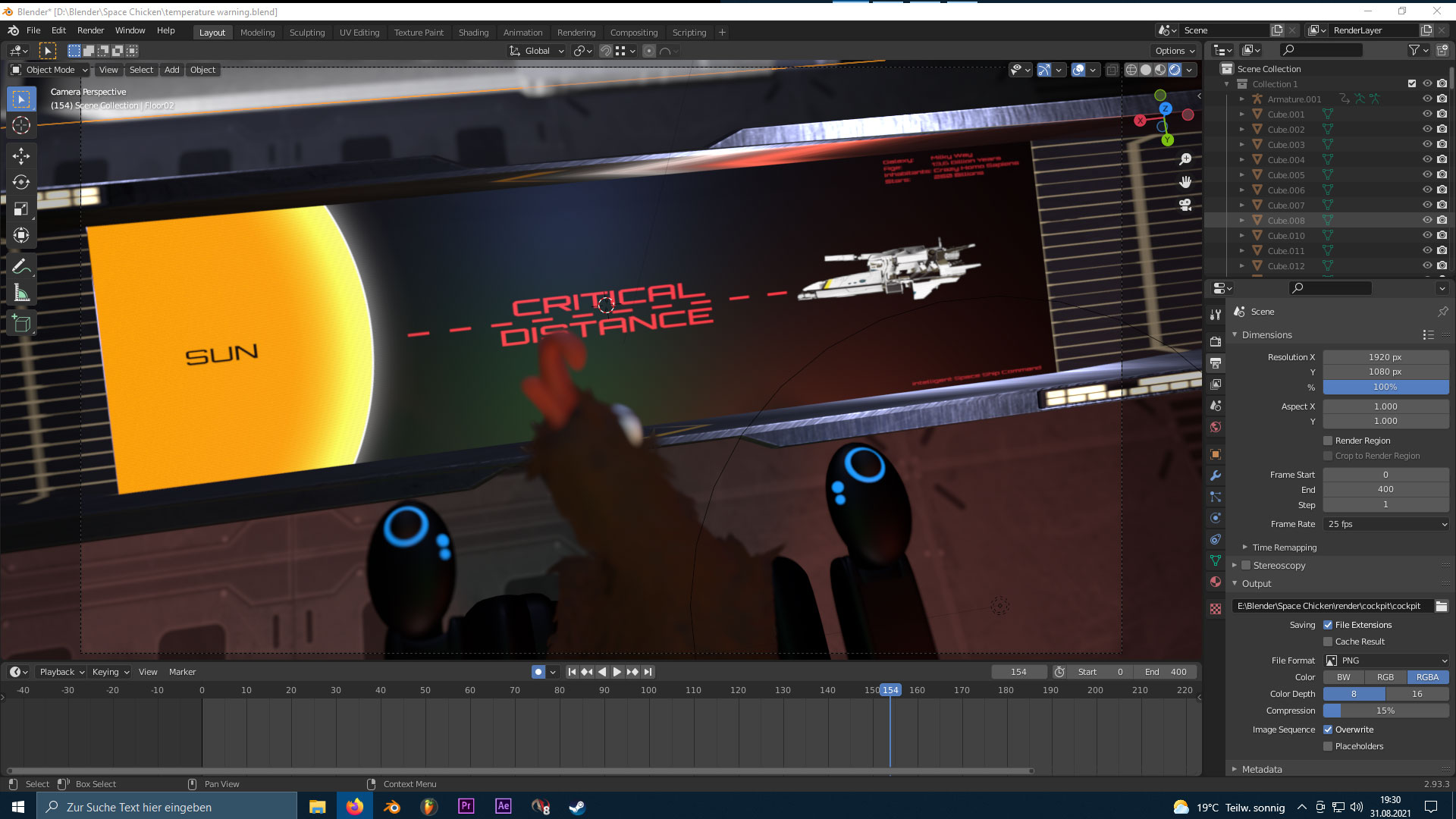Open the Frame Rate dropdown
The image size is (1456, 819).
(1386, 524)
